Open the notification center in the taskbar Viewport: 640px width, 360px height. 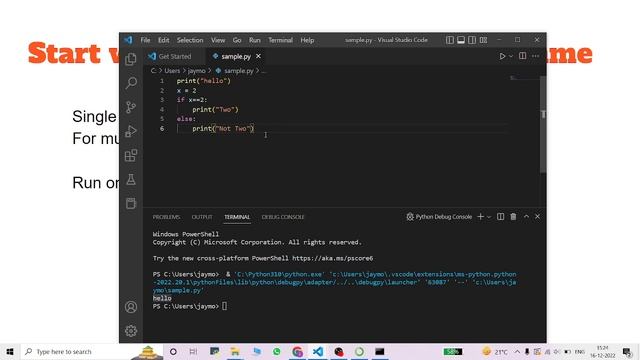click(627, 351)
